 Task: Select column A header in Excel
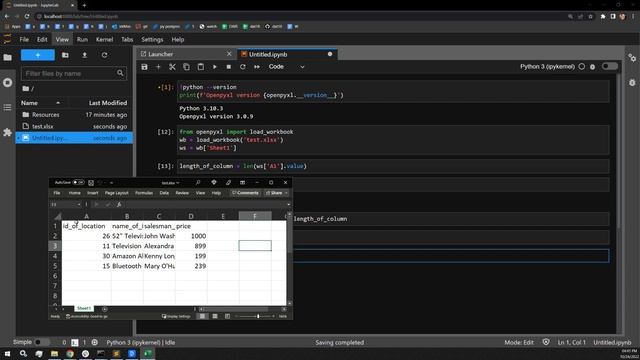tap(86, 216)
